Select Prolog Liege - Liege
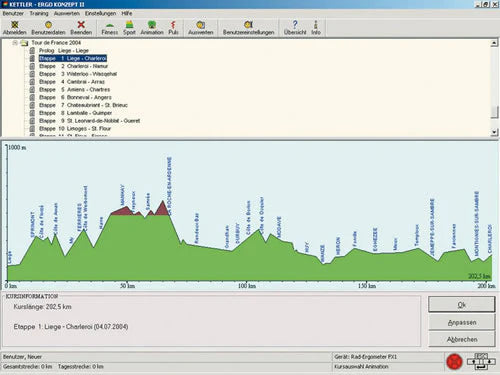This screenshot has height=375, width=500. (64, 51)
